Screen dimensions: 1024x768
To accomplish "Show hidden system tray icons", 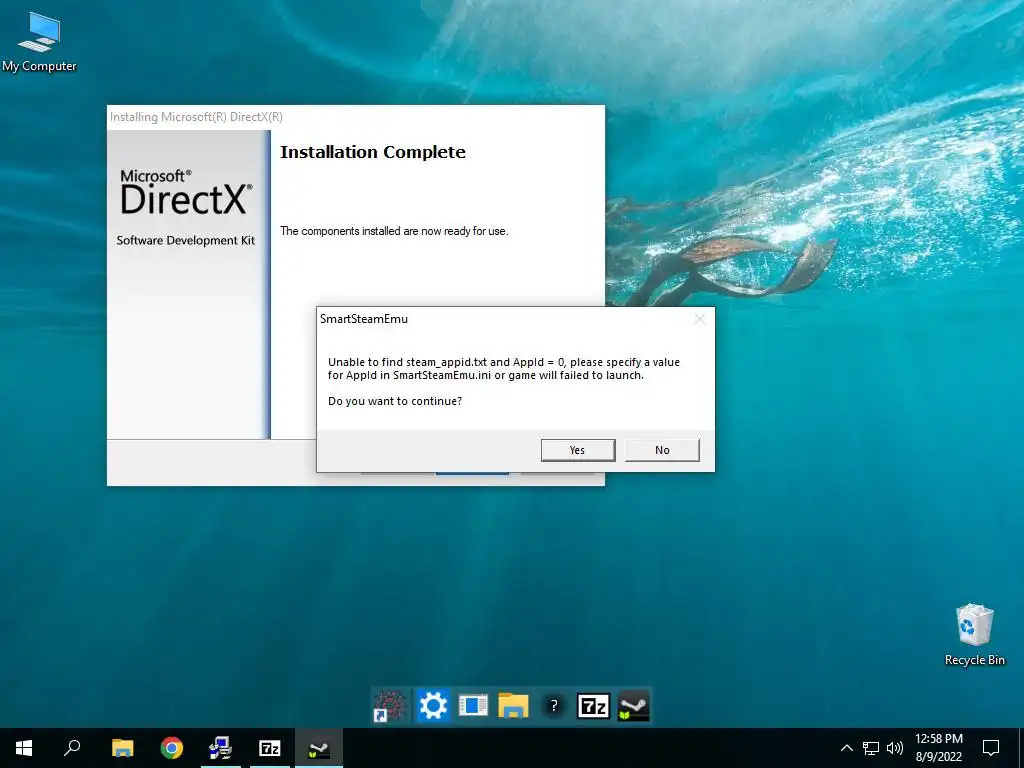I will pyautogui.click(x=846, y=748).
